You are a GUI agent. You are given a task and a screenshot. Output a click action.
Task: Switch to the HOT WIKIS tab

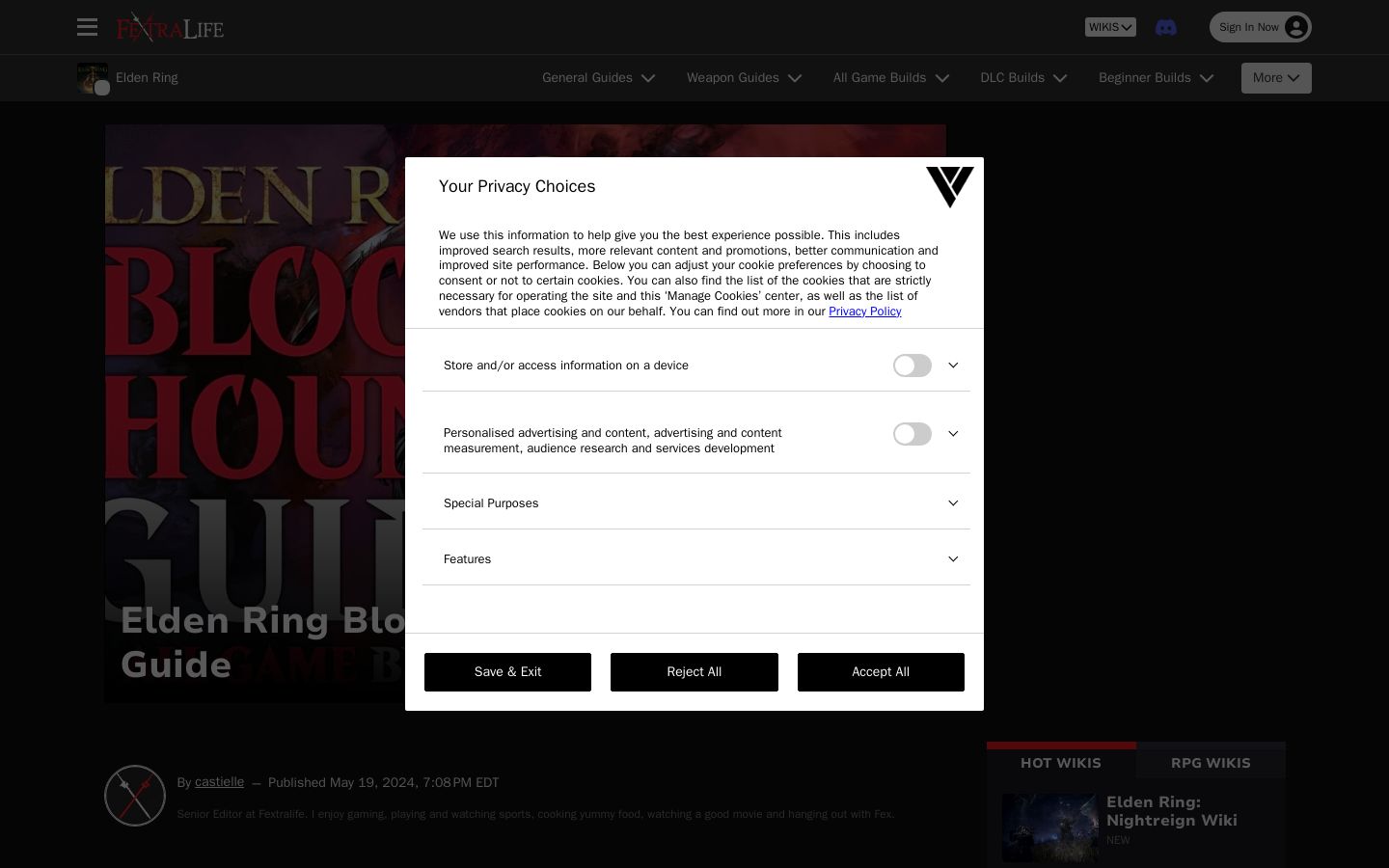(1061, 762)
